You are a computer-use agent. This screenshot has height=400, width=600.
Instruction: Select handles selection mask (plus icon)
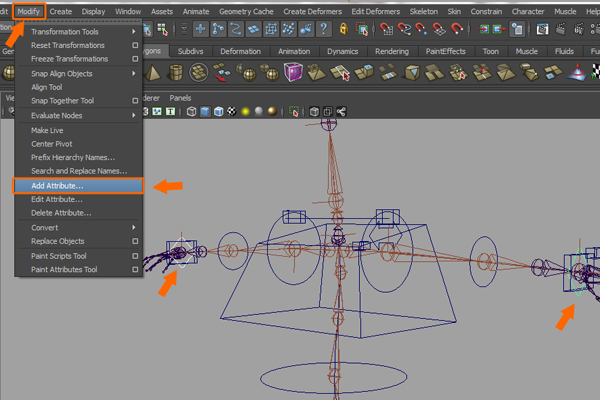point(201,29)
